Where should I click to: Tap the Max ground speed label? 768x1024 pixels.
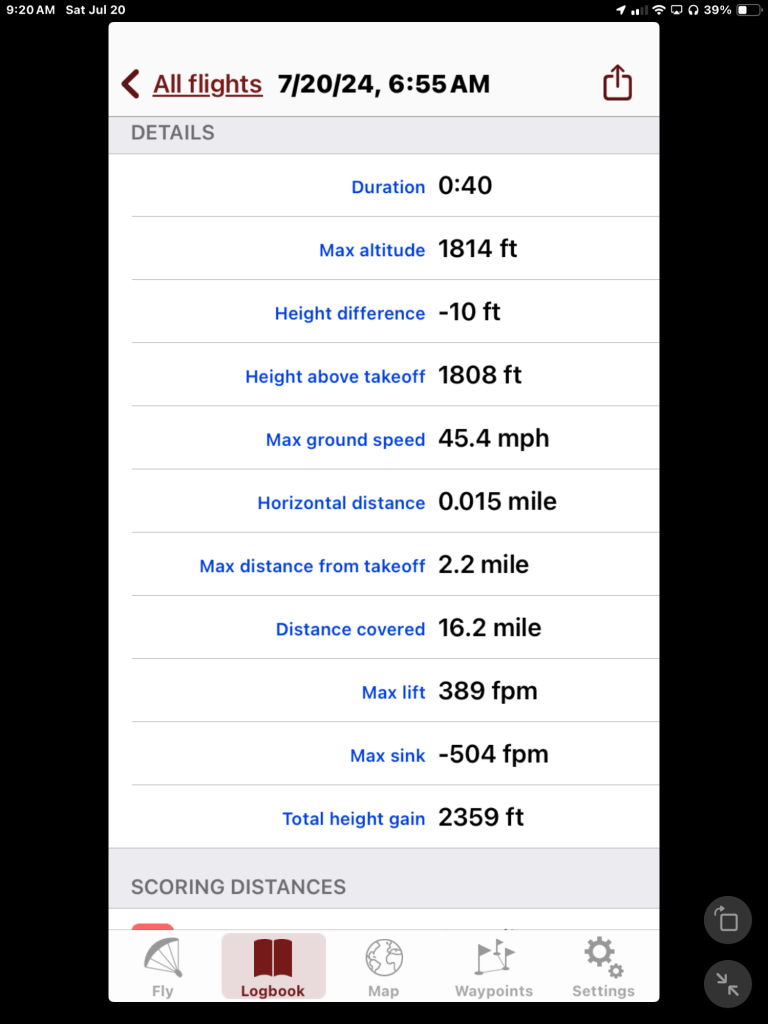(345, 440)
